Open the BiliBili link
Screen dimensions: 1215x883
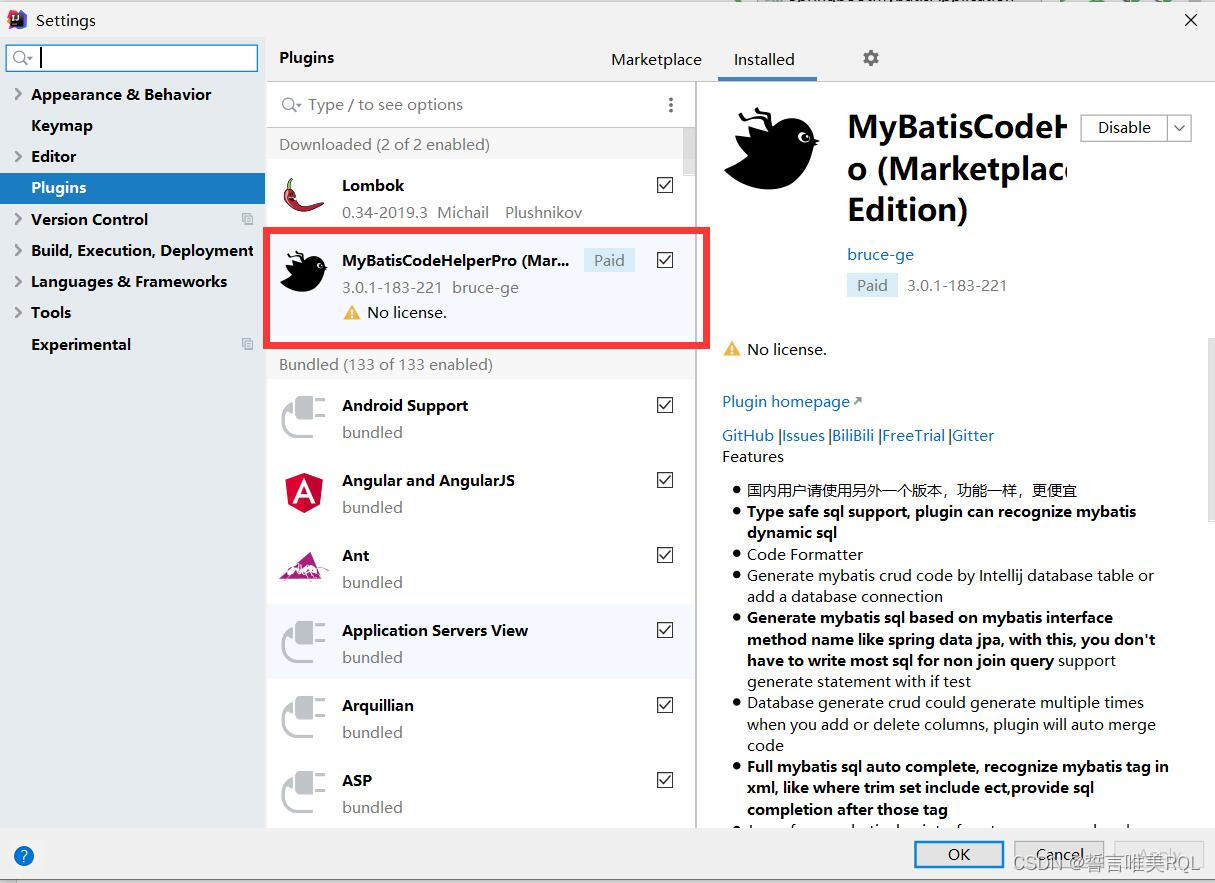(853, 435)
